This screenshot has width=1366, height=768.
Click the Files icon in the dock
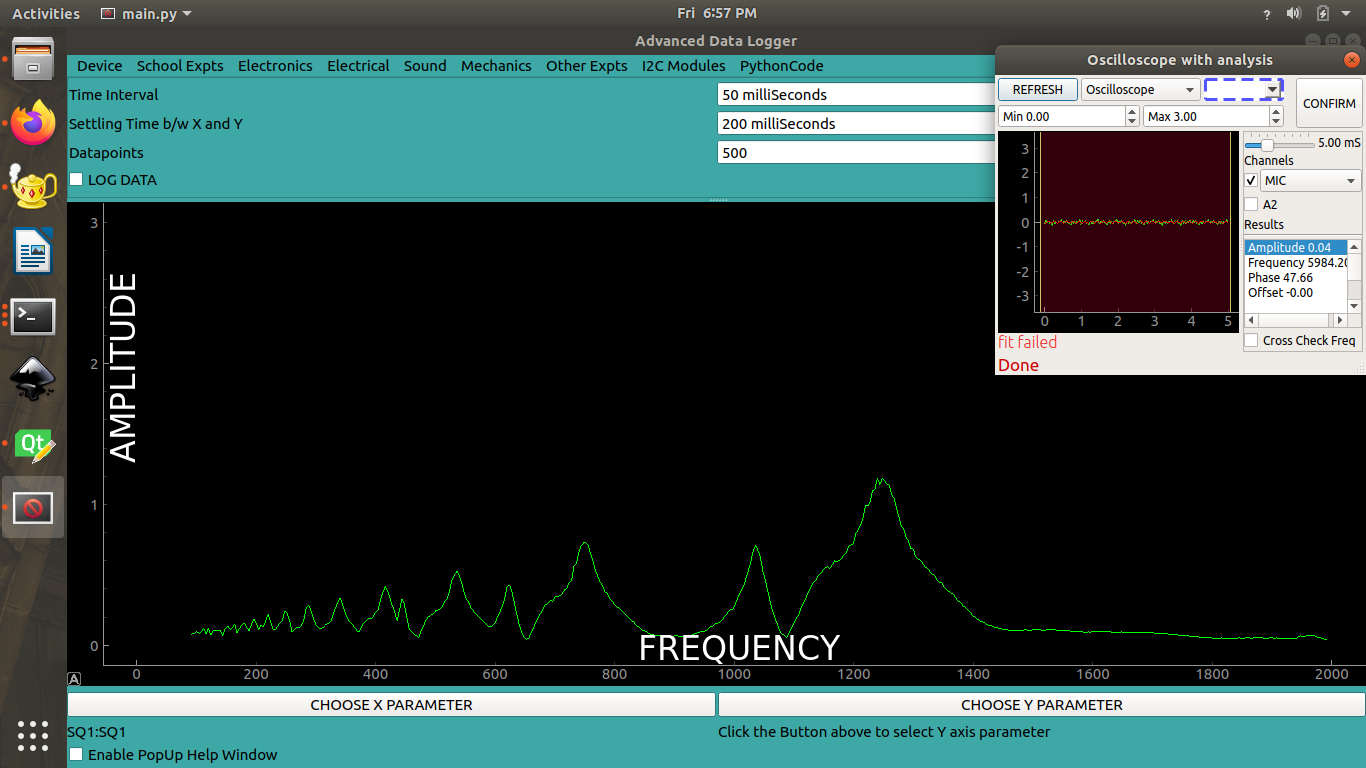pyautogui.click(x=33, y=60)
